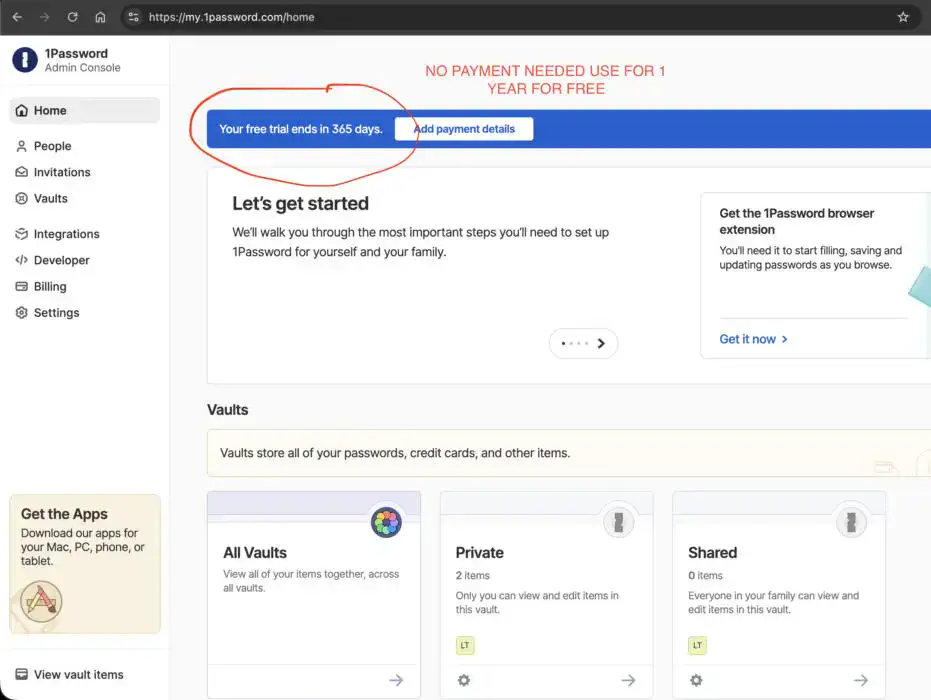Click the Vaults section heading
Screen dimensions: 931x700
click(x=227, y=410)
